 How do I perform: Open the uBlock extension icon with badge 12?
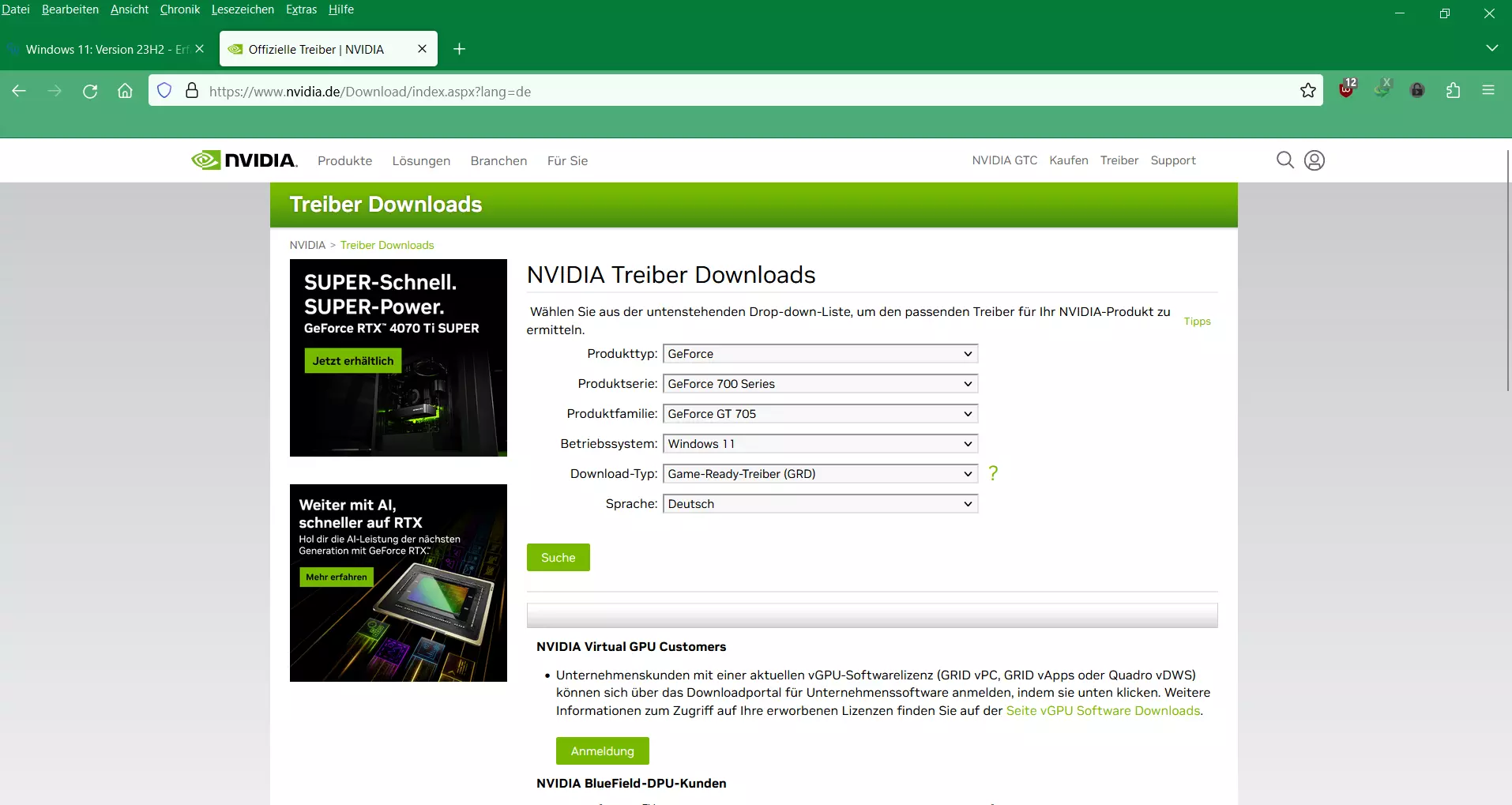tap(1348, 89)
